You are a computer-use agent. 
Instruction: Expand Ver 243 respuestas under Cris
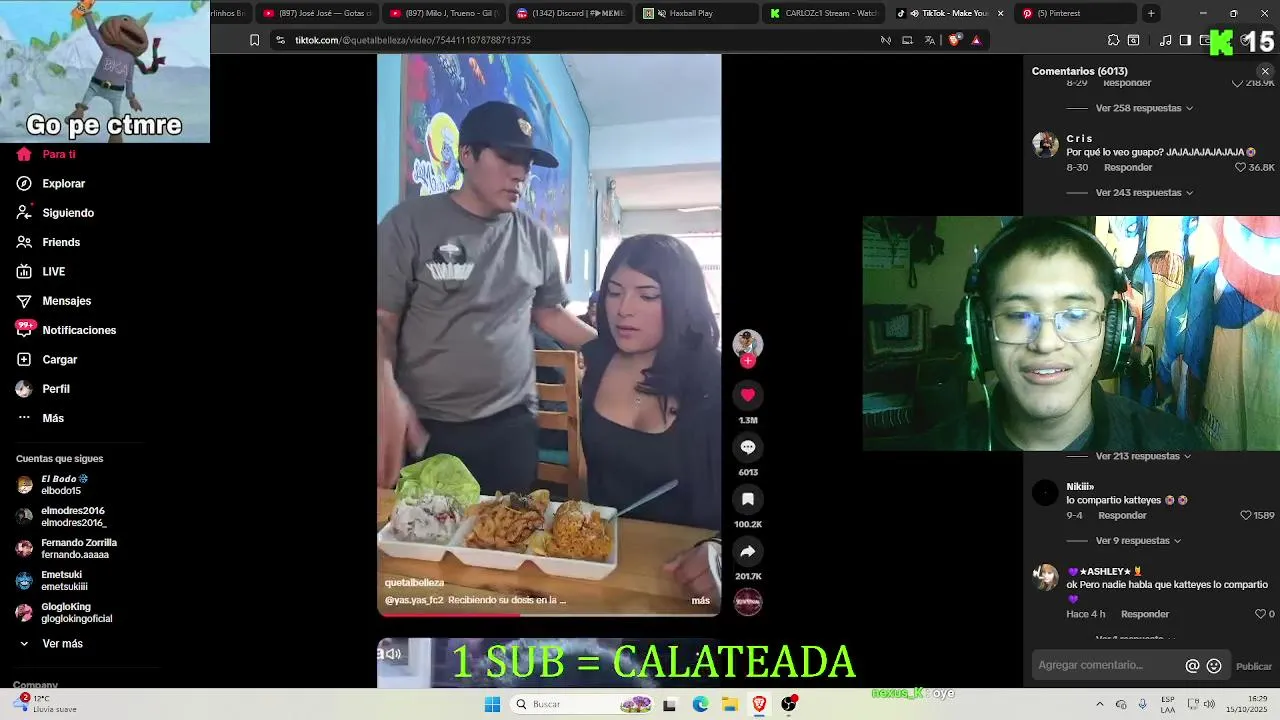click(1144, 192)
